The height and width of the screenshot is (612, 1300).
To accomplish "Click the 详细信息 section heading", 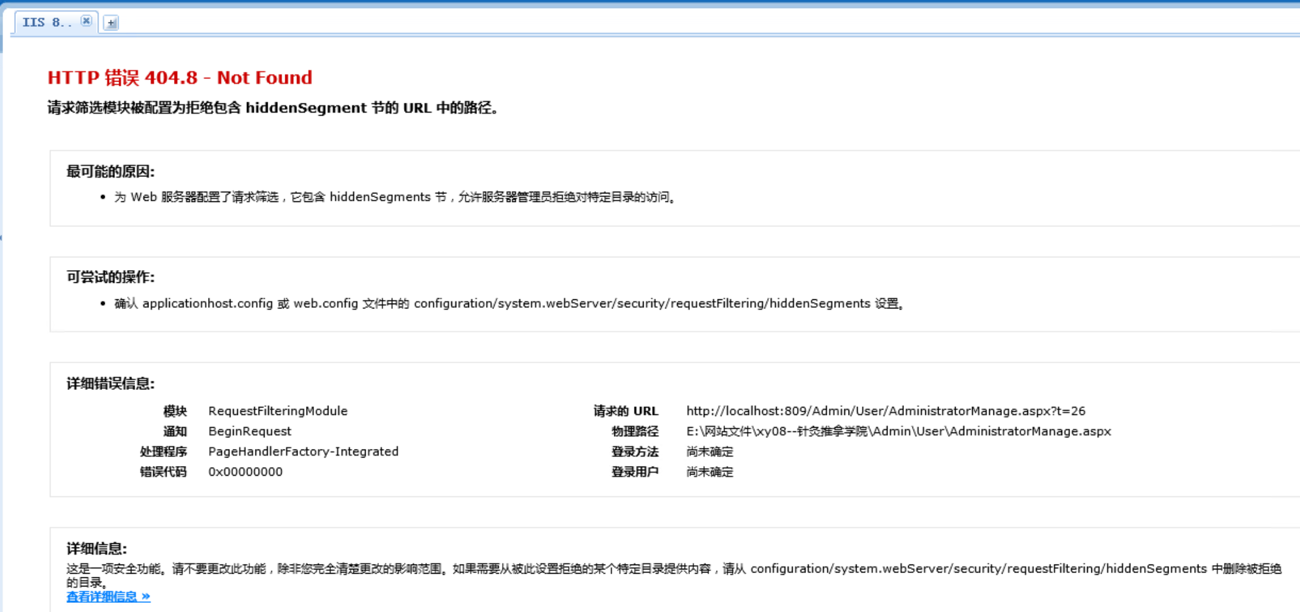I will [97, 548].
